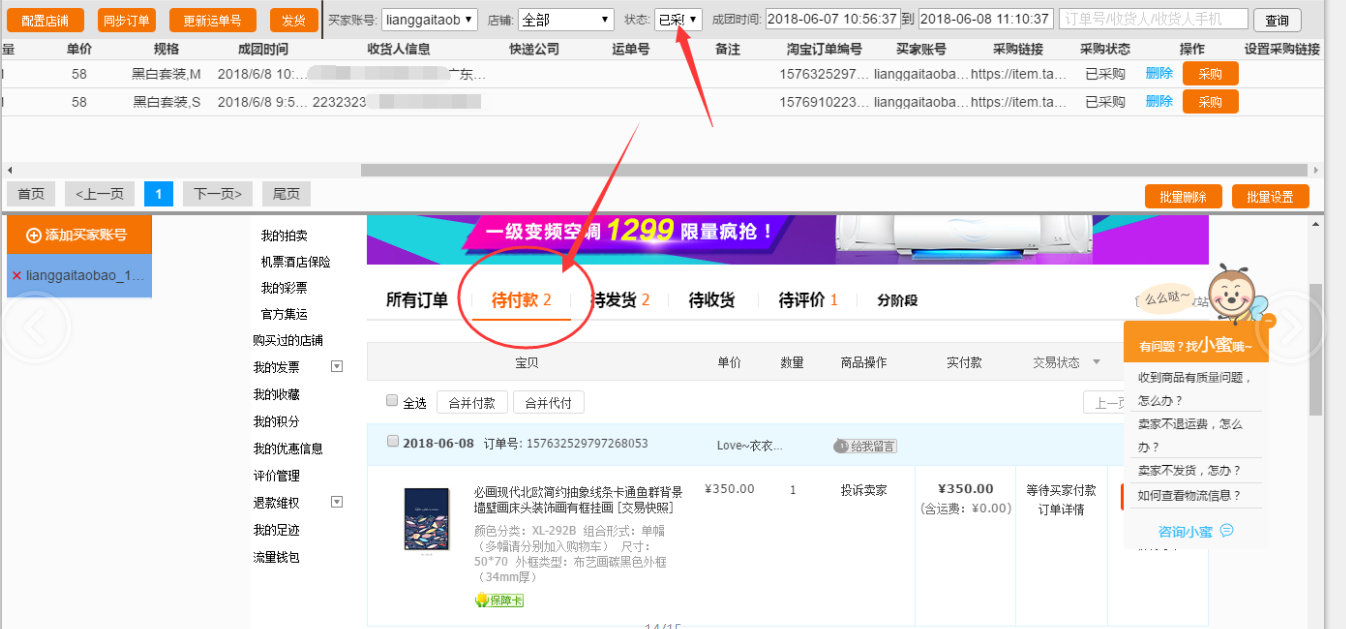Click the 淘宝订单编号 column header

tap(823, 49)
